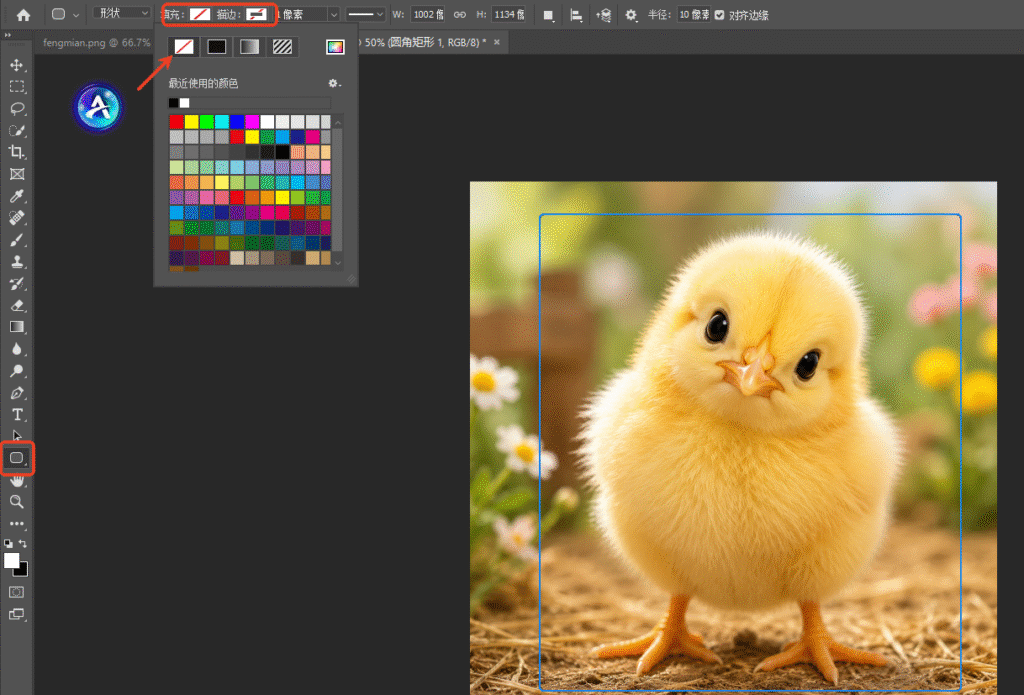Open the stroke width 像素 dropdown
The width and height of the screenshot is (1024, 695).
click(x=334, y=14)
